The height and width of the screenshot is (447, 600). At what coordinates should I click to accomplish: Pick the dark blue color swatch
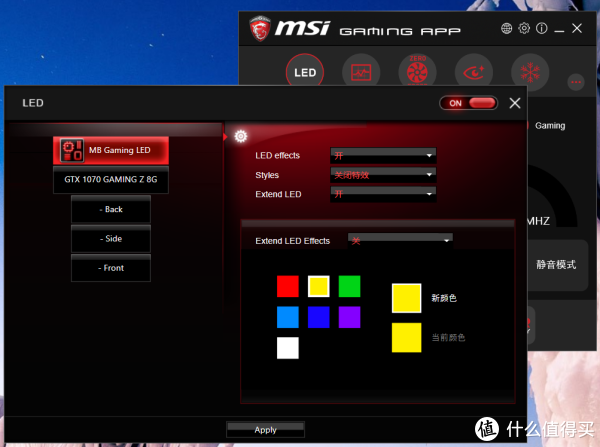click(319, 317)
